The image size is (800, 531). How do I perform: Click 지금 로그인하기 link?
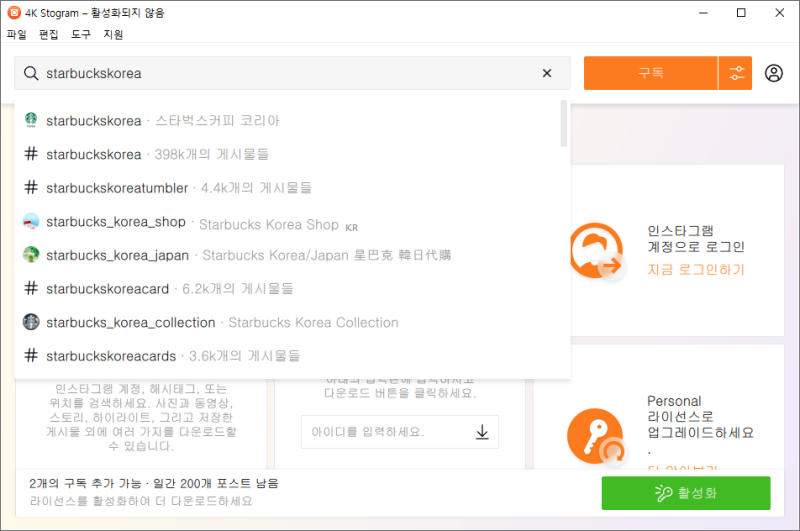click(x=696, y=269)
